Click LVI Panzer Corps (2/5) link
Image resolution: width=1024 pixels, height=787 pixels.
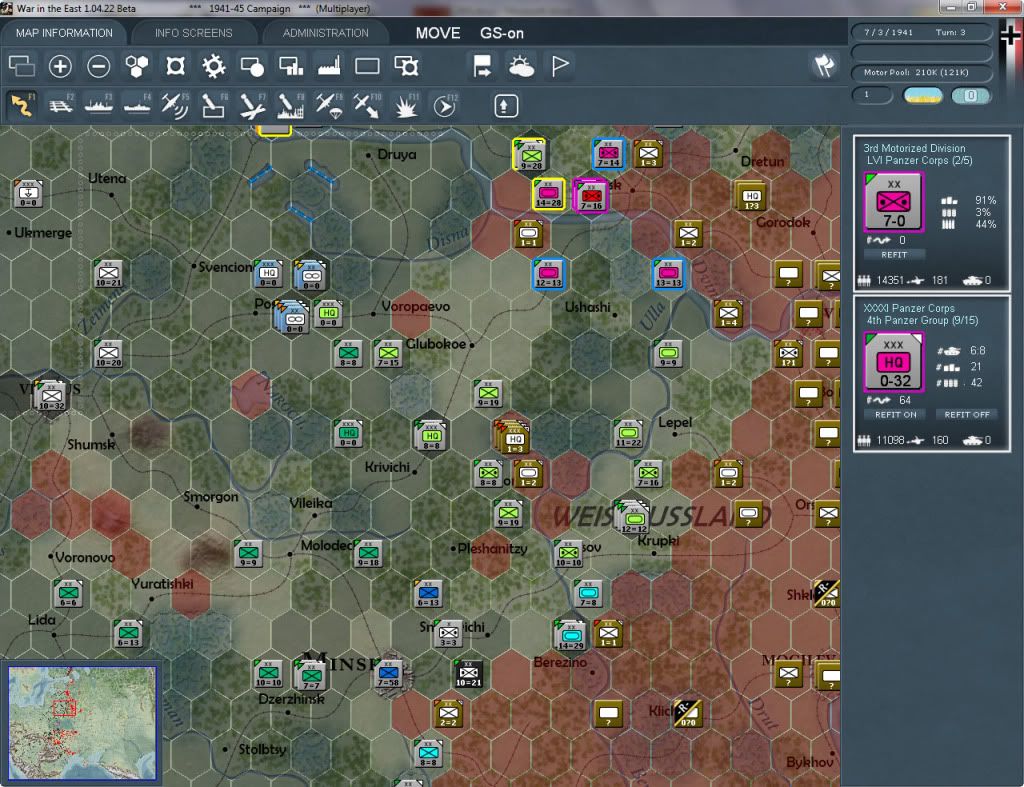(919, 161)
